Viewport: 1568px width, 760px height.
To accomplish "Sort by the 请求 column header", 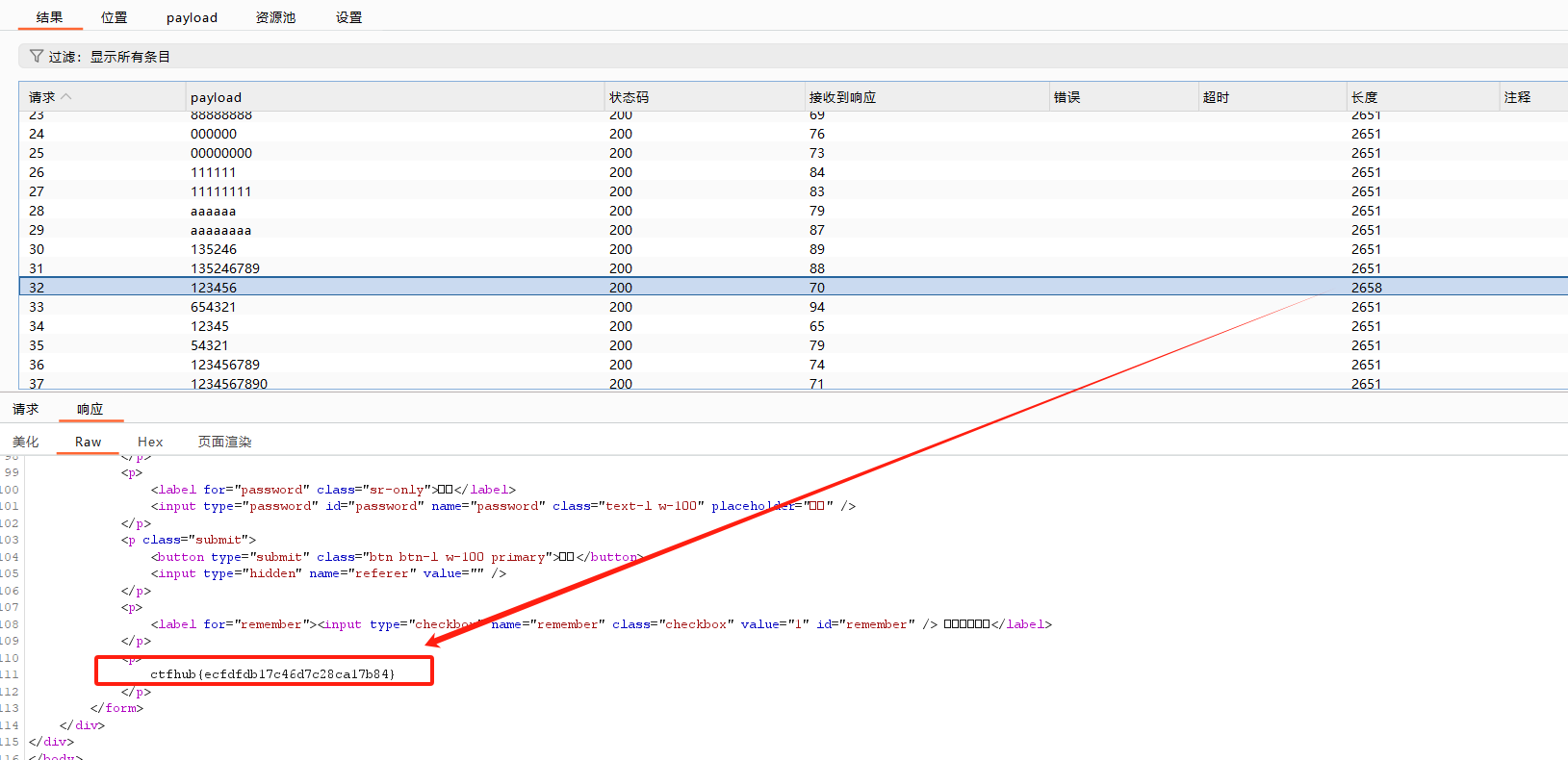I will 102,97.
